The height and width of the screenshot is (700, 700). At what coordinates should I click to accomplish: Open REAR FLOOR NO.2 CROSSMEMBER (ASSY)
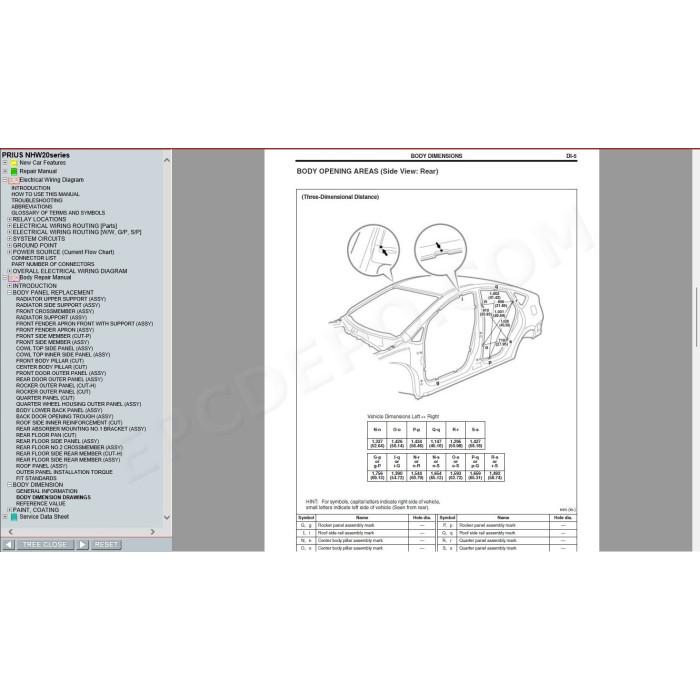tap(70, 447)
